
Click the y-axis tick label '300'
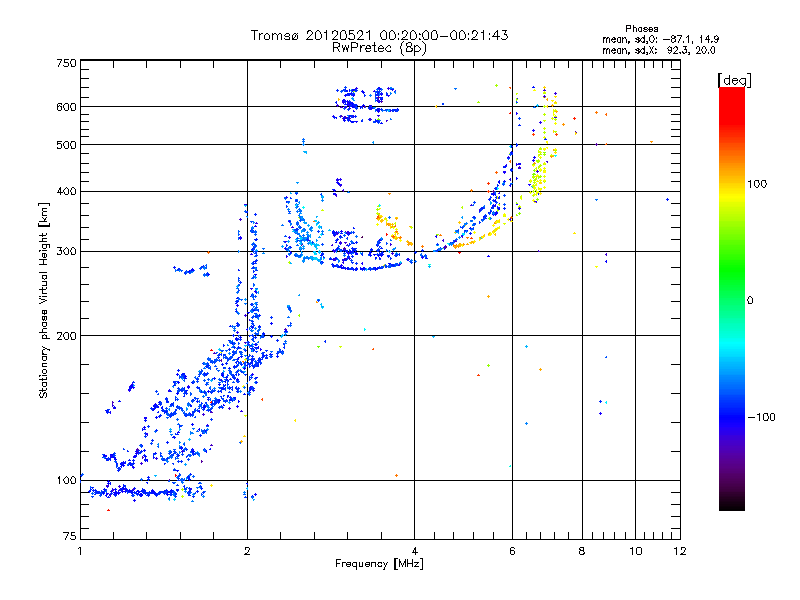coord(66,251)
